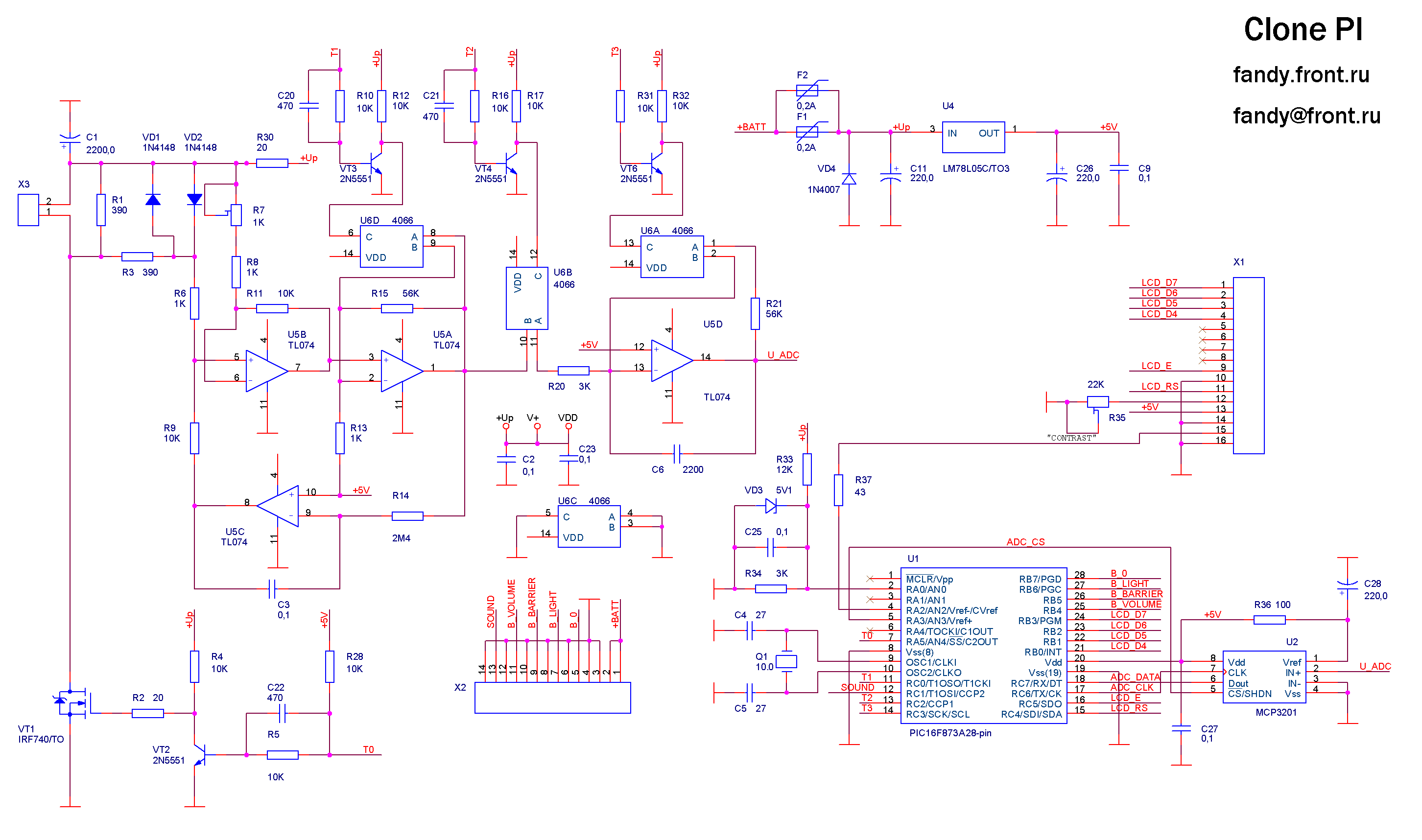Click the VT3 2N5551 transistor symbol
1422x840 pixels.
click(x=376, y=163)
